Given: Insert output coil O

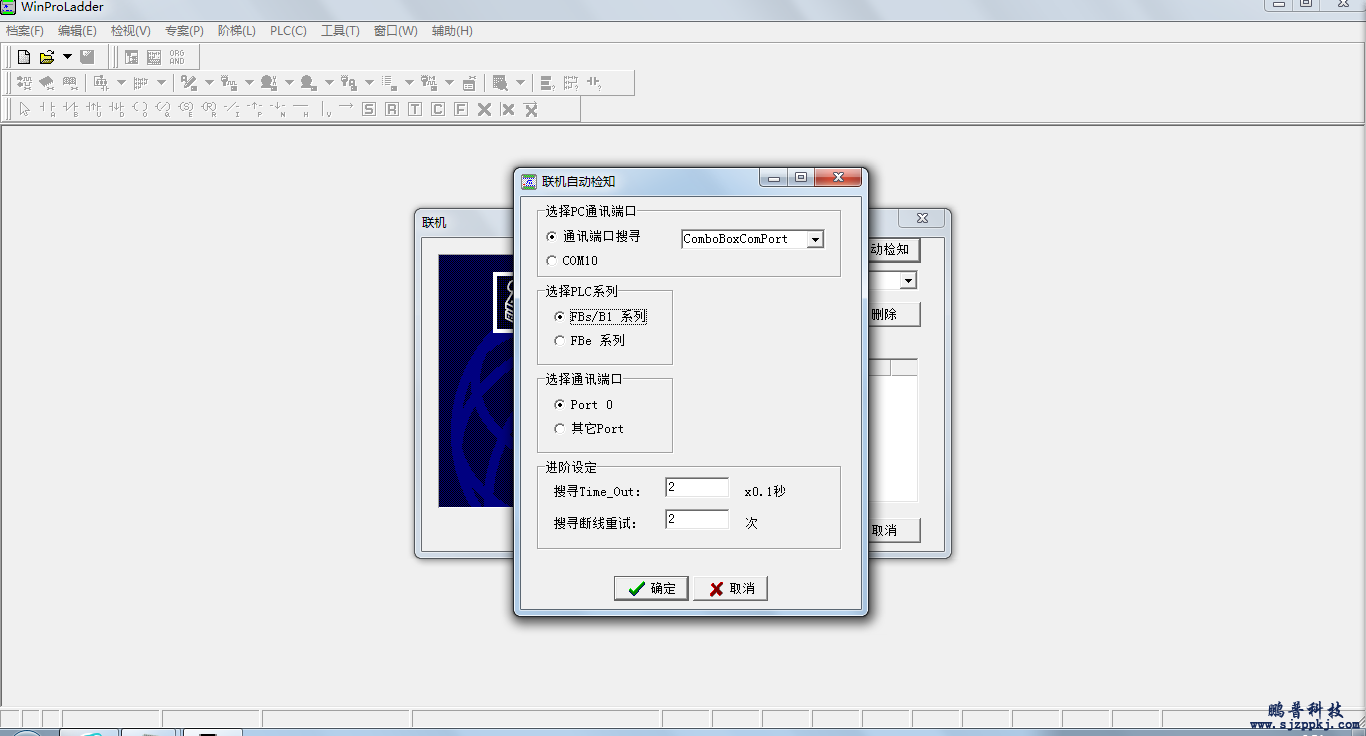Looking at the screenshot, I should (x=139, y=109).
